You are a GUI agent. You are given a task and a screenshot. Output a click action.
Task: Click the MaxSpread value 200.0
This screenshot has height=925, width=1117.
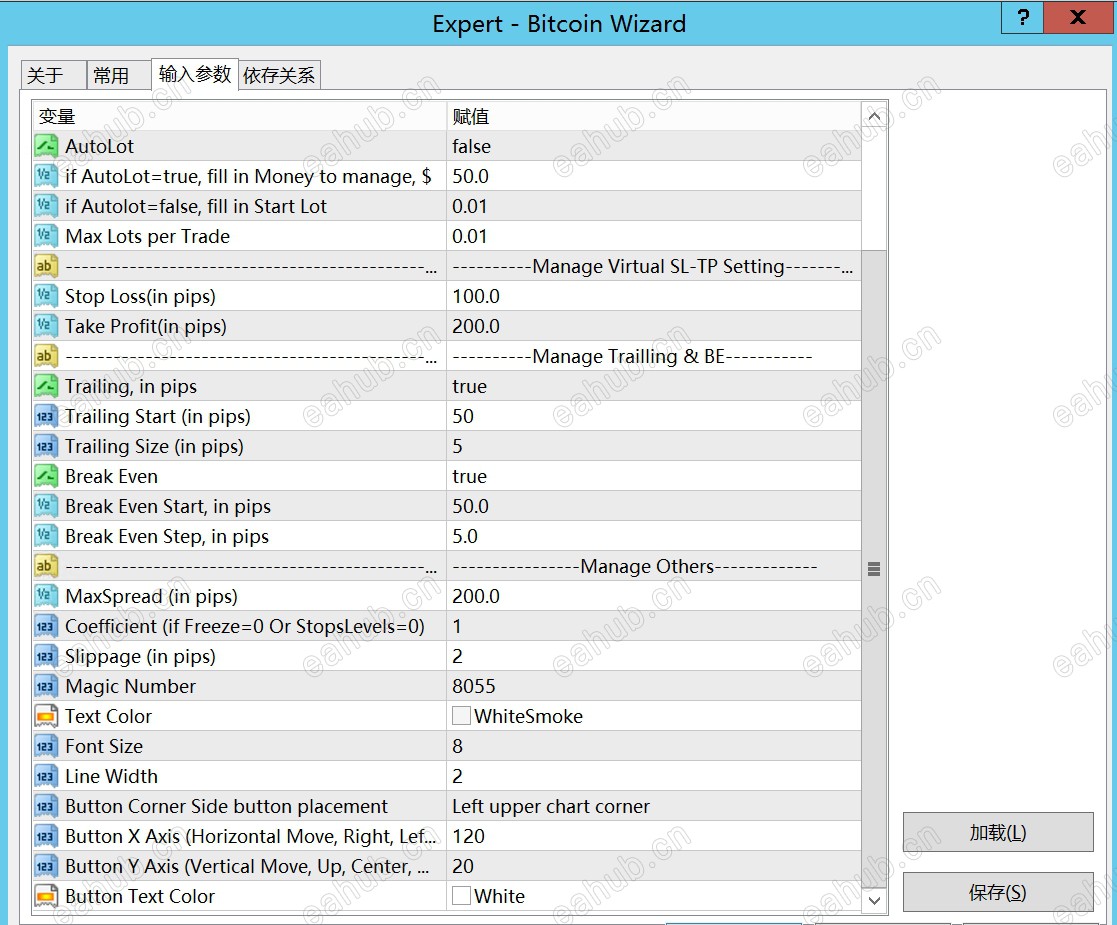click(x=476, y=596)
